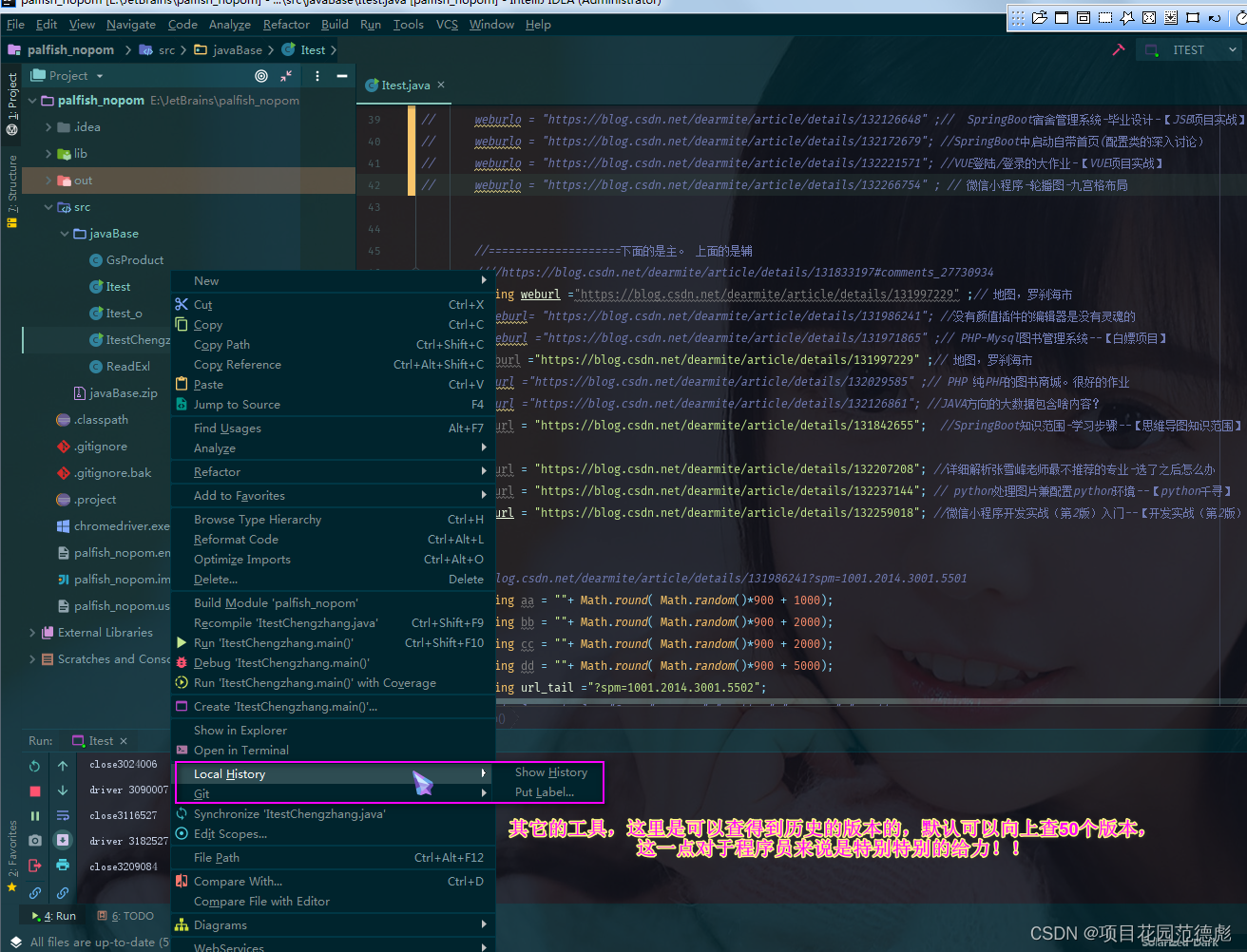Pause the program output
The height and width of the screenshot is (952, 1247).
click(35, 815)
